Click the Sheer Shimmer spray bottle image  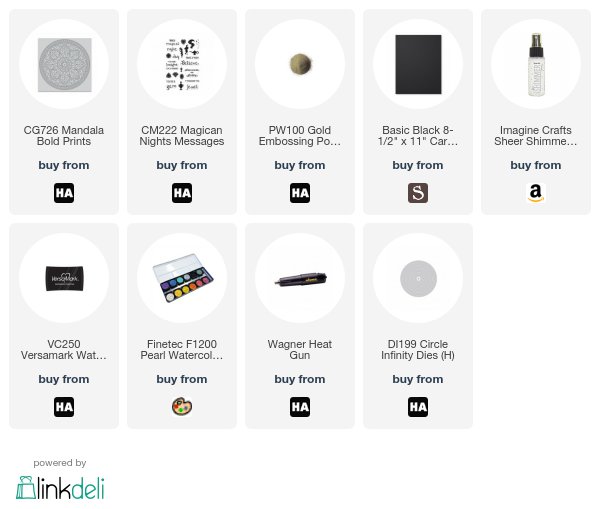coord(536,64)
